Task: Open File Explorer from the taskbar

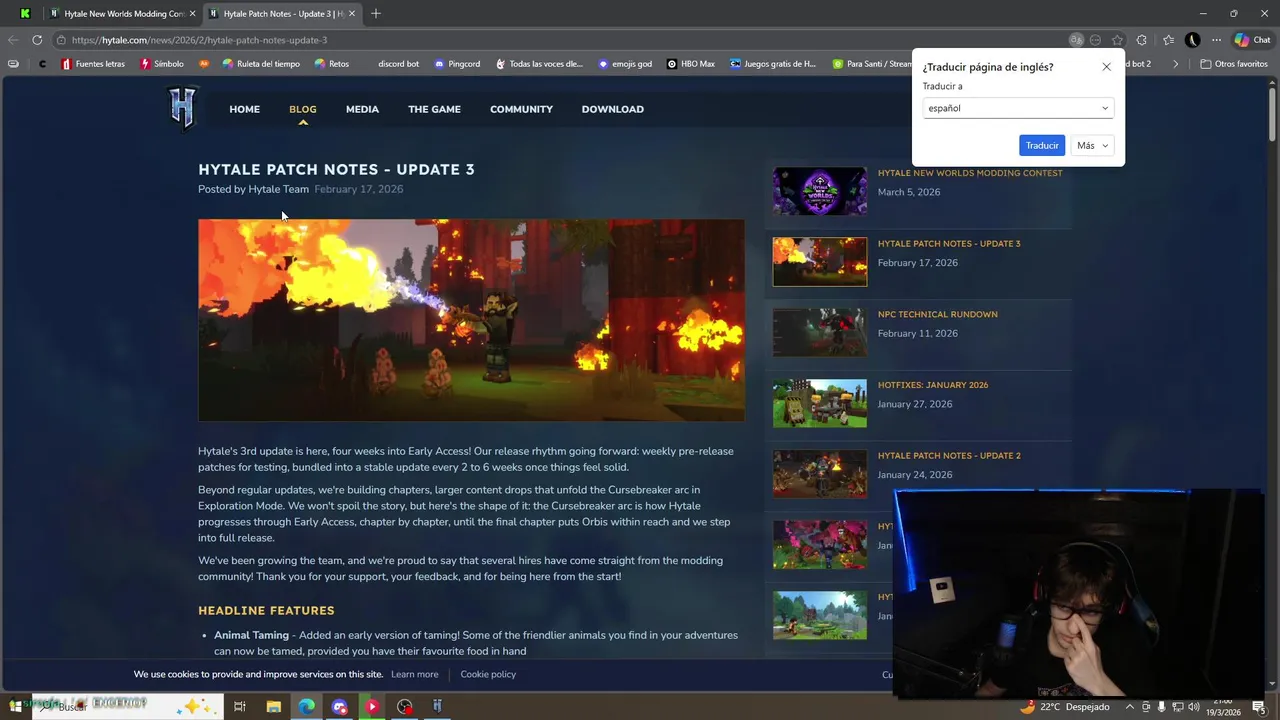Action: click(273, 706)
